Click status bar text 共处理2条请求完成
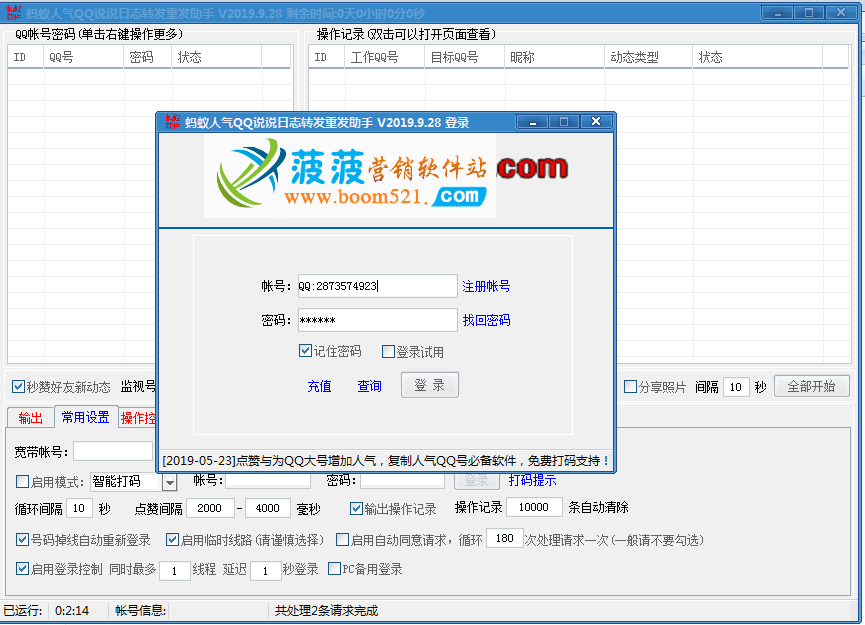Screen dimensions: 865x625 coord(327,611)
